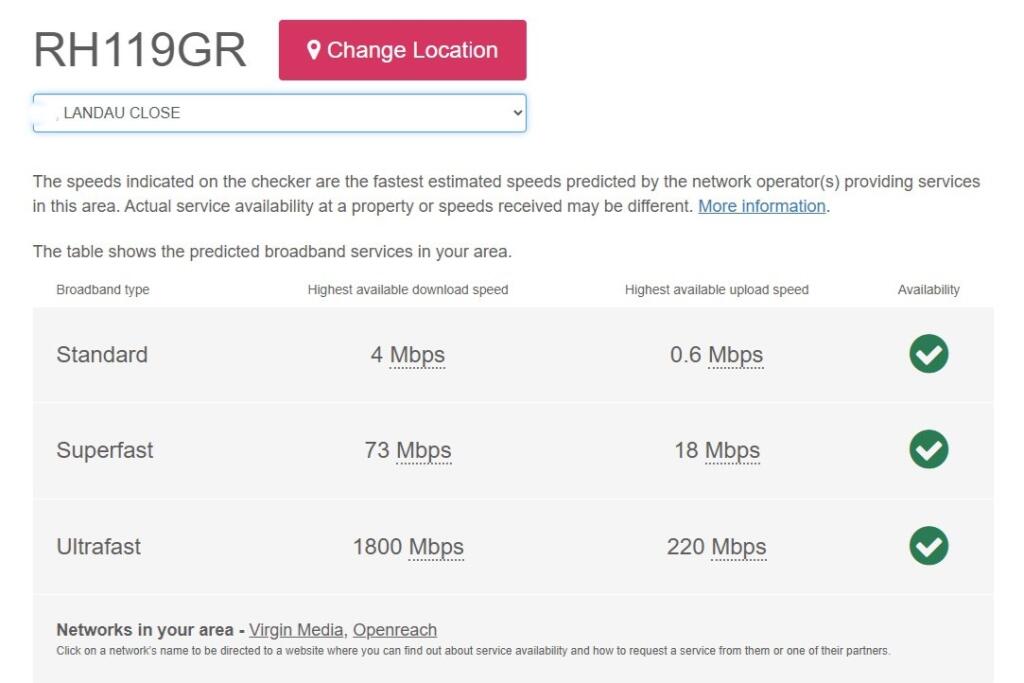Click Mbps abbreviation beside 18 upload speed

[x=732, y=451]
